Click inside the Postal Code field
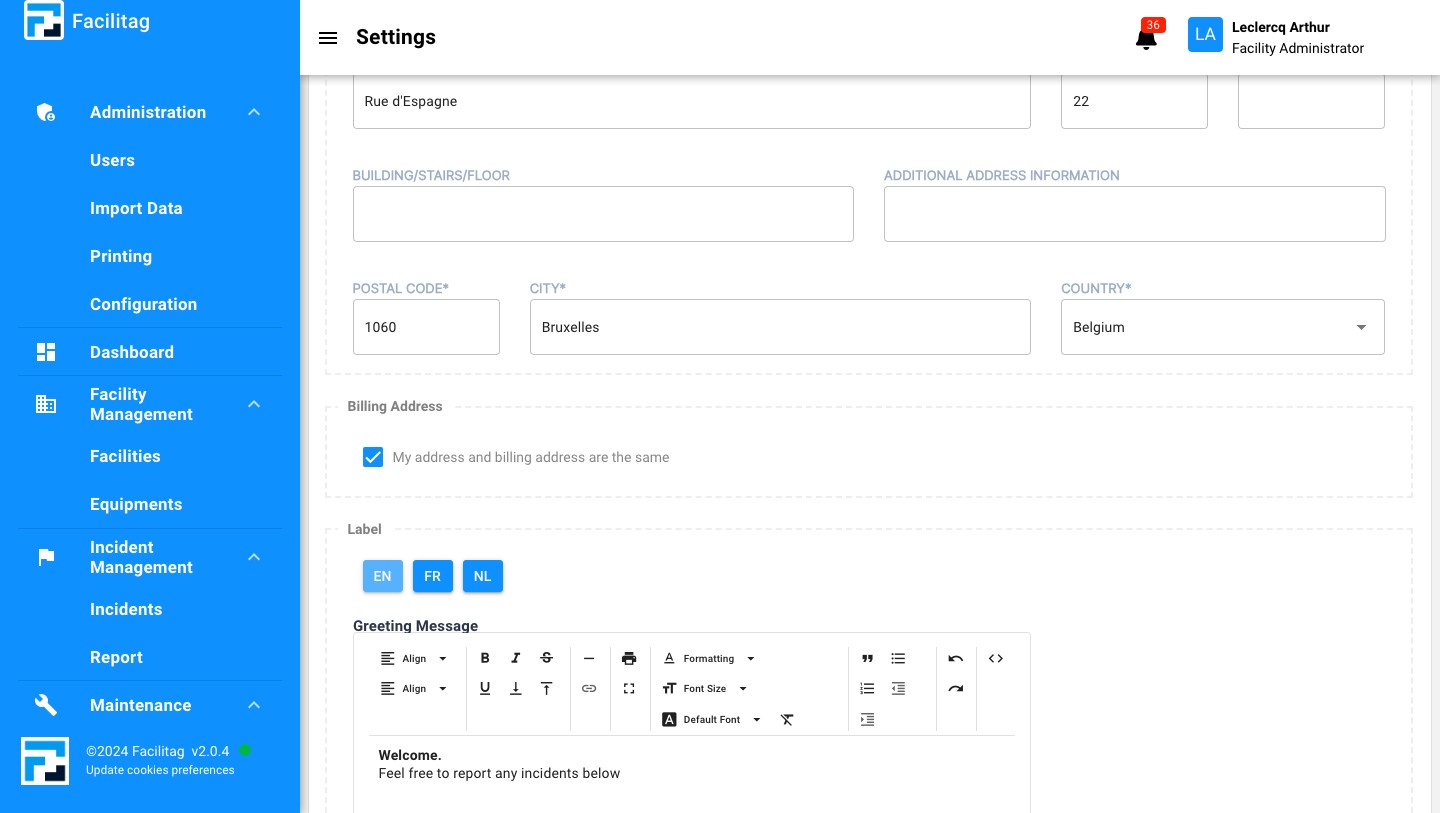This screenshot has width=1440, height=813. coord(426,327)
